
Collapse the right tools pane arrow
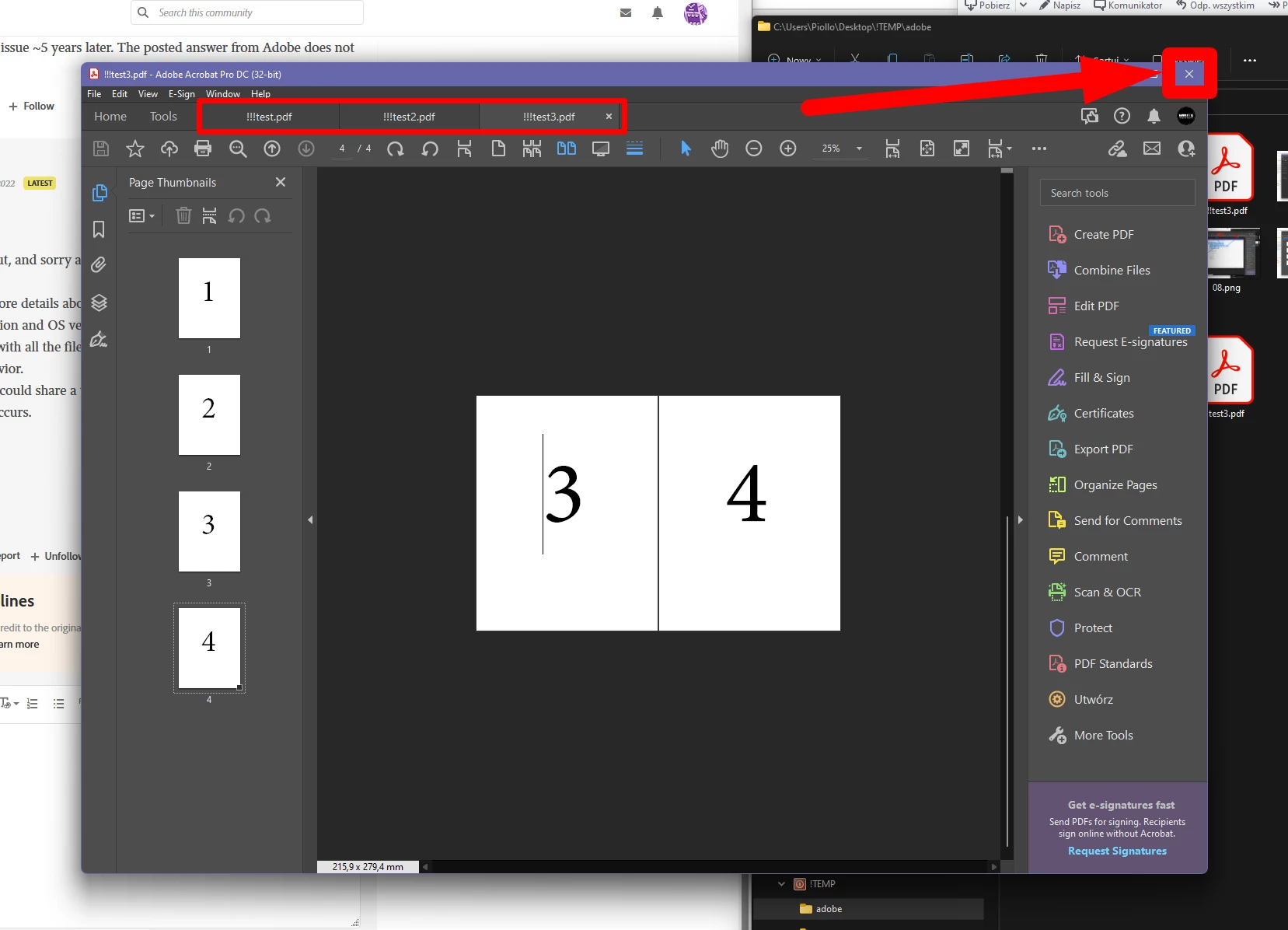click(1020, 519)
